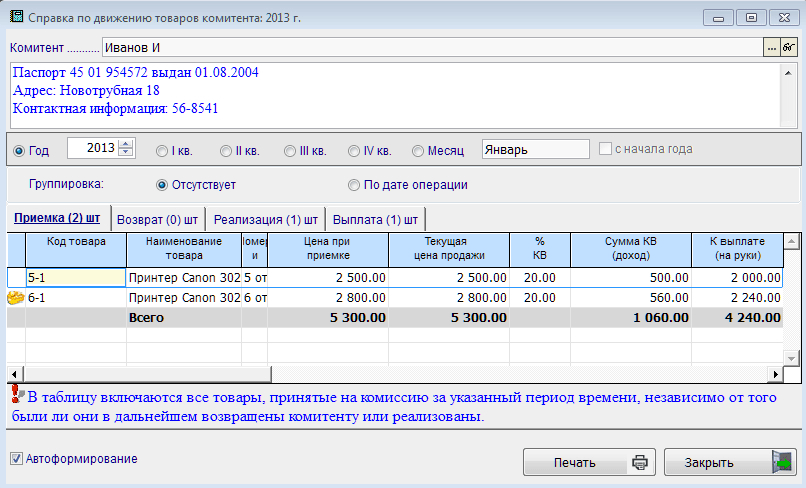Click the Всего totals row label

pyautogui.click(x=146, y=318)
